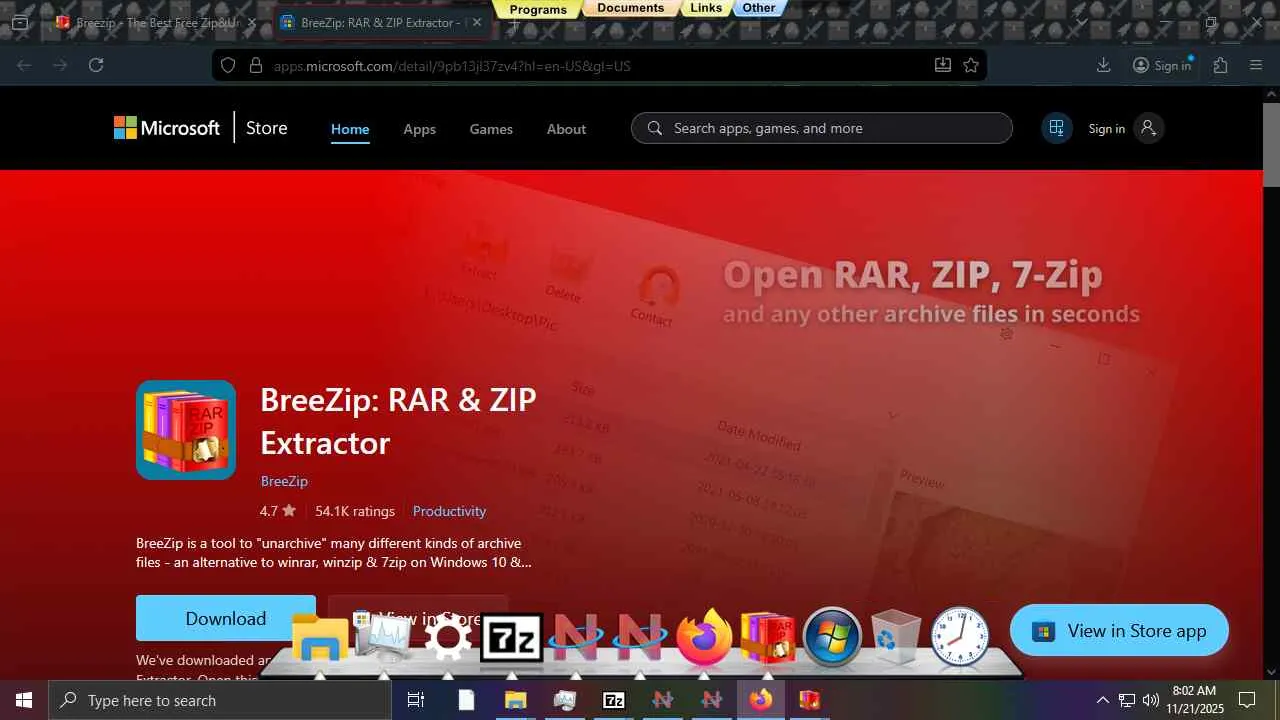This screenshot has width=1280, height=720.
Task: Open Firefox View at the tab strip start
Action: pos(20,22)
